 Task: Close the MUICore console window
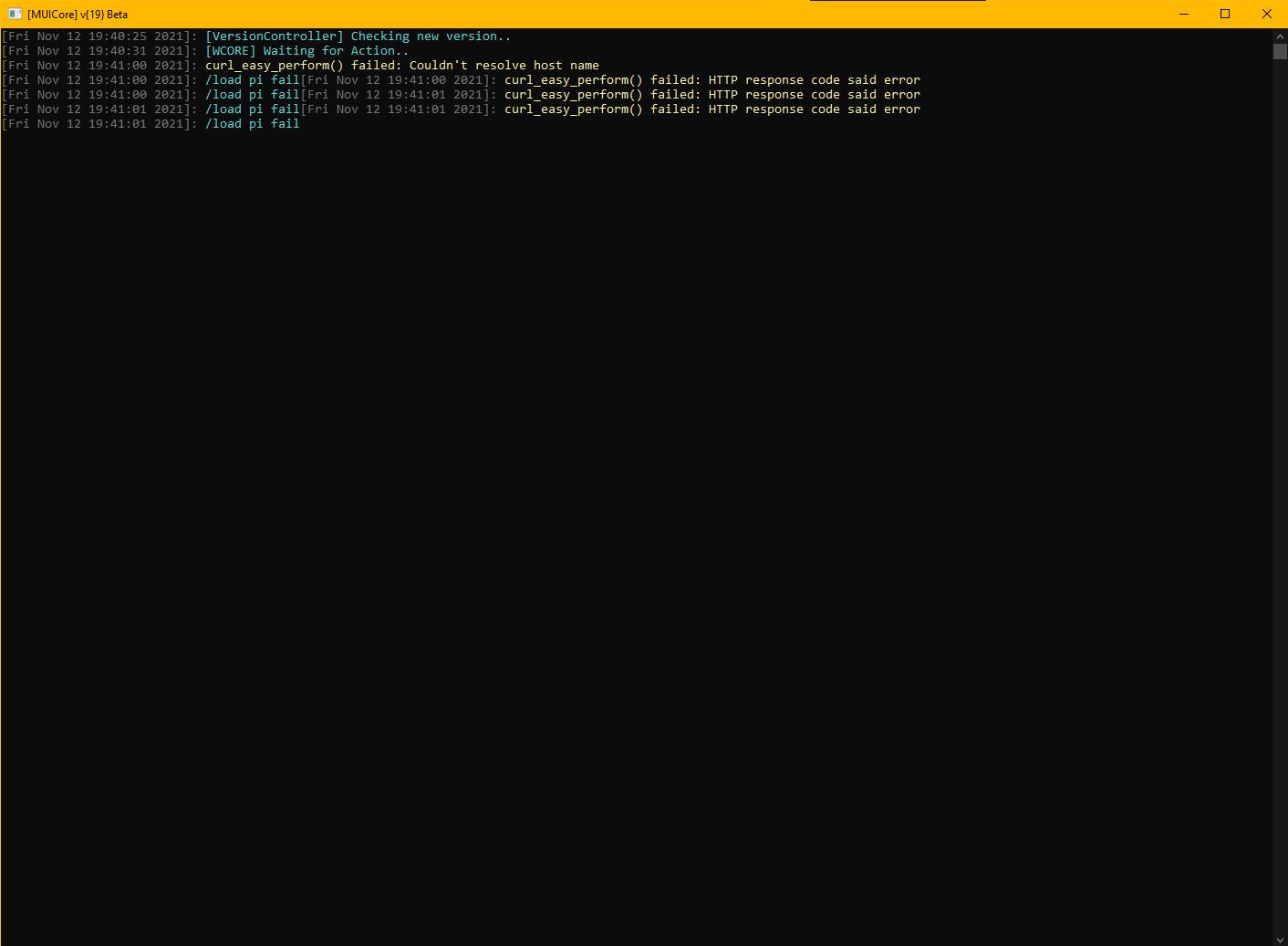point(1267,14)
